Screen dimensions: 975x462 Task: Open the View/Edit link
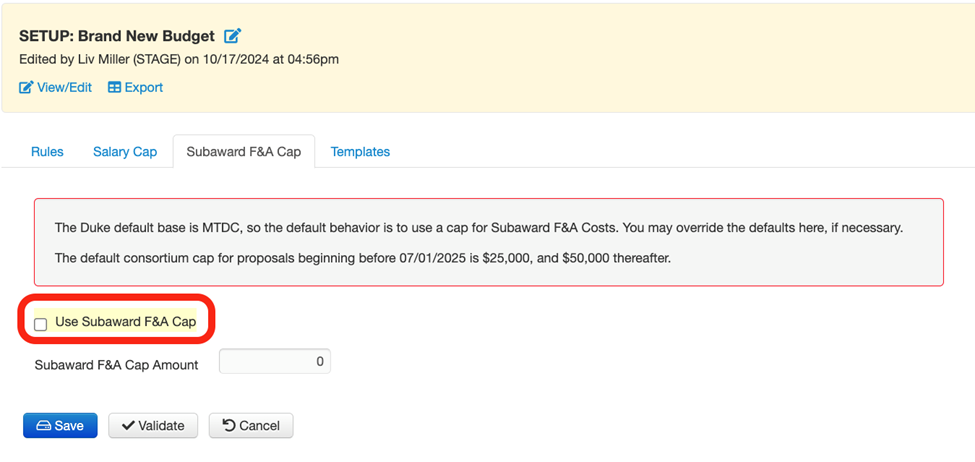64,88
